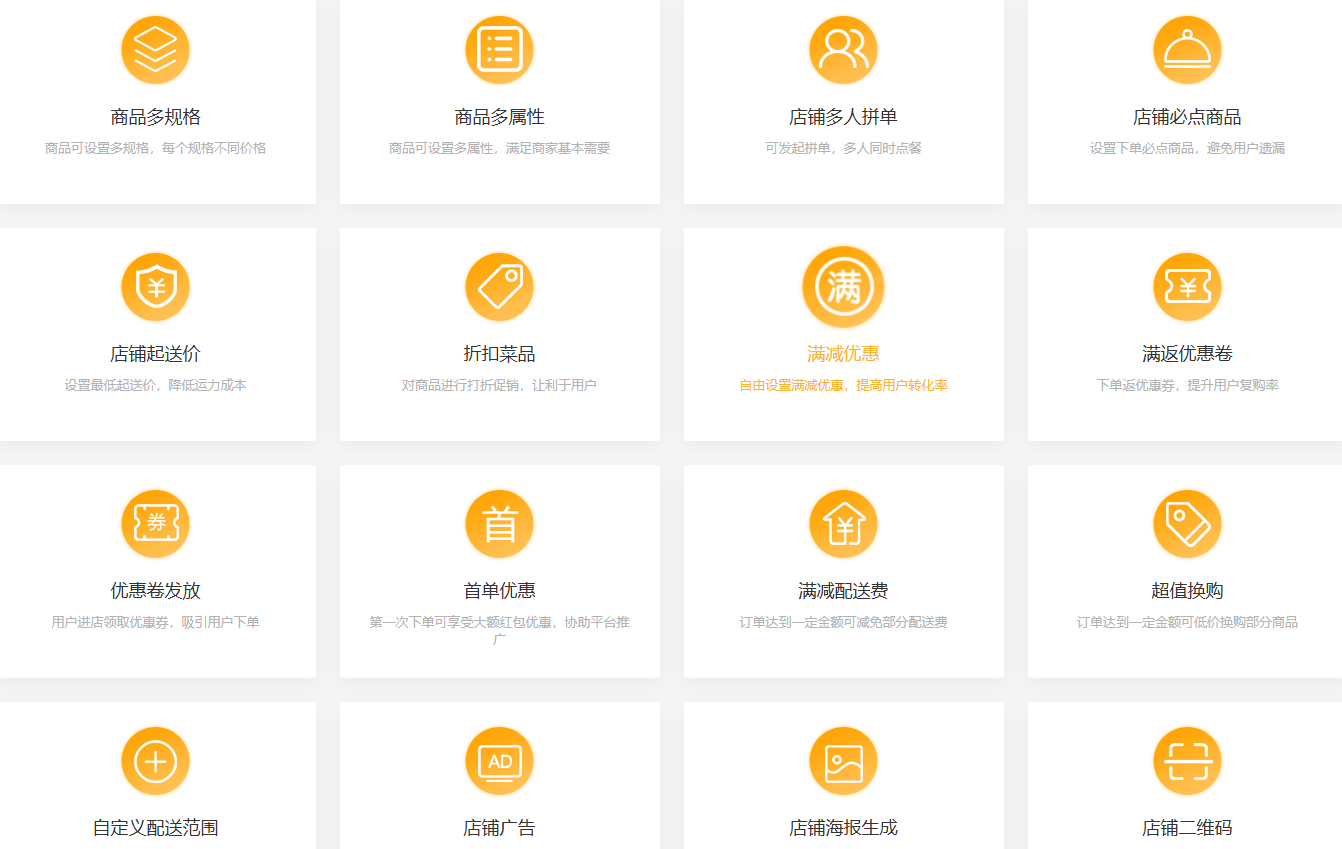
Task: Select the price tag icon for 折扣菜品
Action: tap(499, 287)
